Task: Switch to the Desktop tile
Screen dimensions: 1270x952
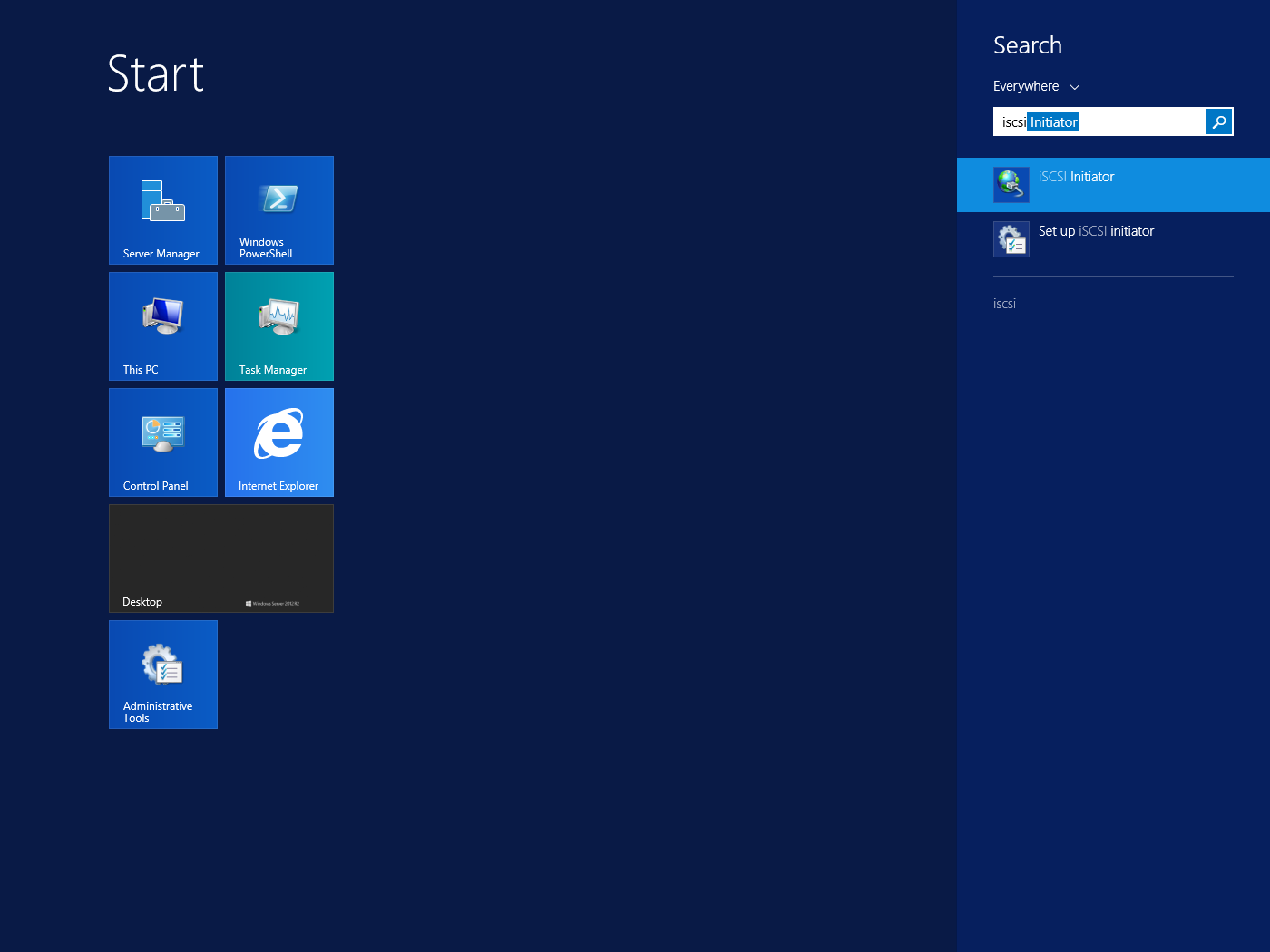Action: click(x=221, y=559)
